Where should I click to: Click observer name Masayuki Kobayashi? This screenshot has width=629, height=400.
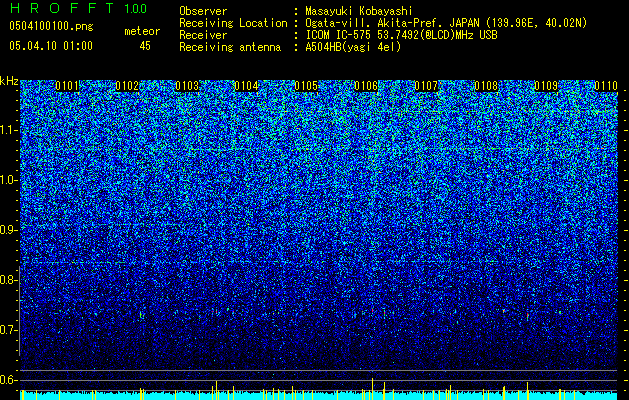[x=359, y=11]
